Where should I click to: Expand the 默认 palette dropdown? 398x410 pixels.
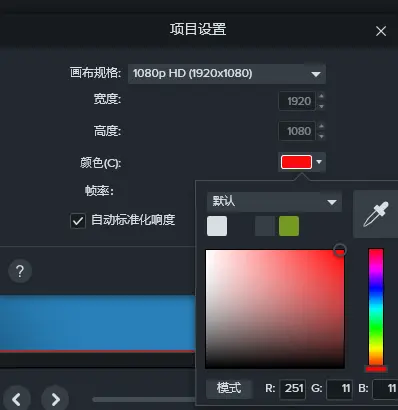(x=274, y=202)
